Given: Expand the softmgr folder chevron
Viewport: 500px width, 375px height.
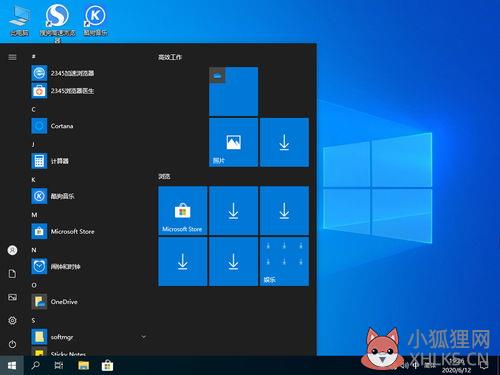Looking at the screenshot, I should [x=144, y=337].
